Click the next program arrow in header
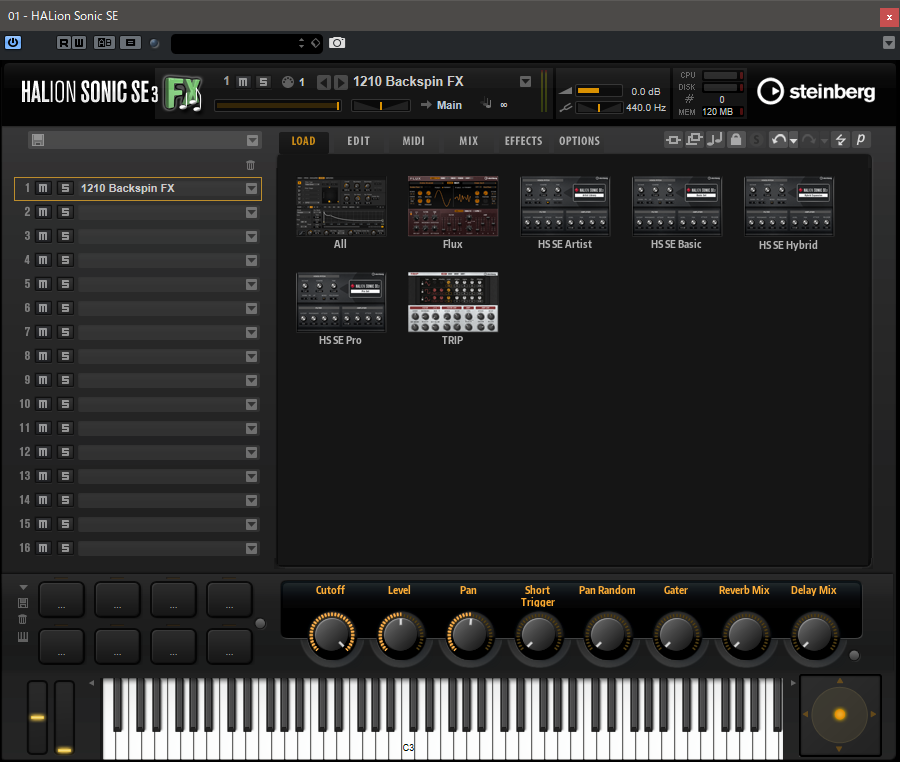The height and width of the screenshot is (762, 900). pyautogui.click(x=341, y=83)
